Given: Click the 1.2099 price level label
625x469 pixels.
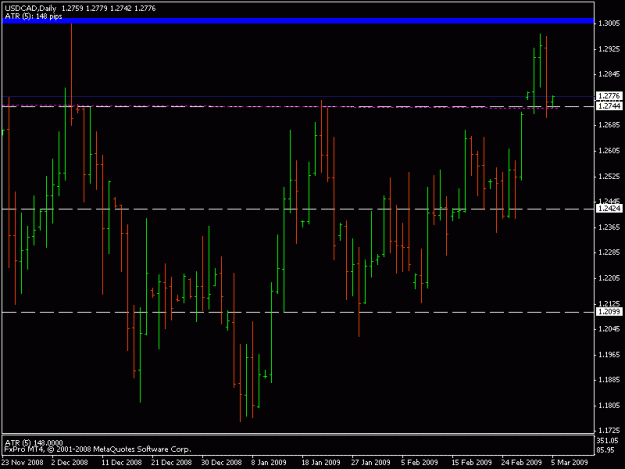Looking at the screenshot, I should [609, 312].
